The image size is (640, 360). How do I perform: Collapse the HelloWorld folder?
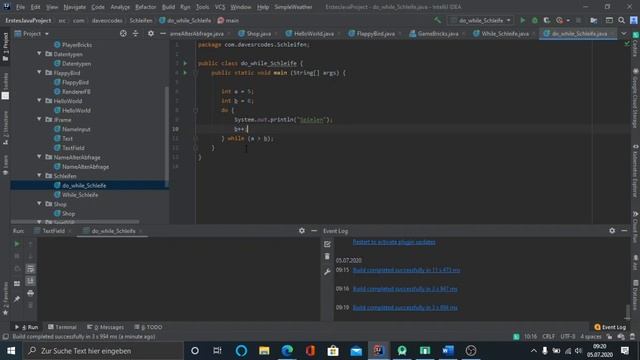[x=39, y=101]
